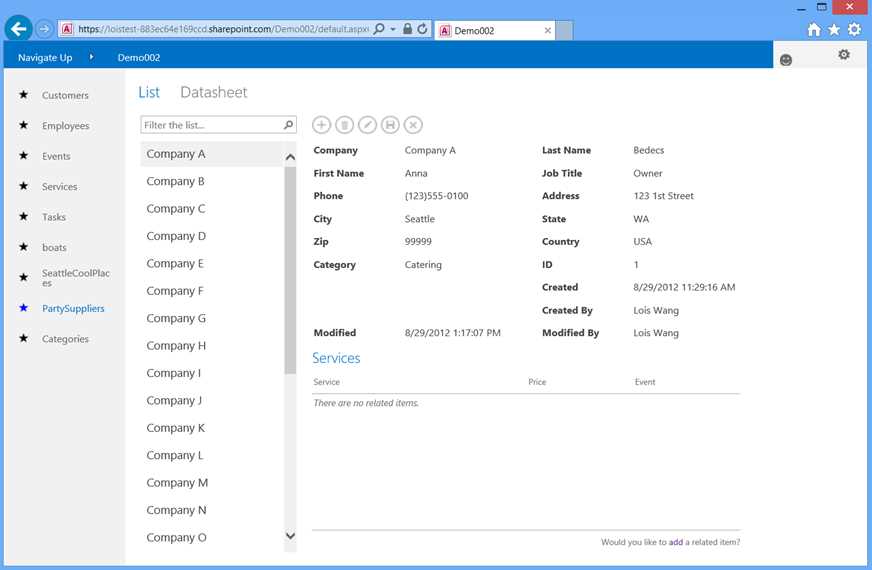The image size is (872, 570).
Task: Select Company O in the list
Action: (212, 537)
